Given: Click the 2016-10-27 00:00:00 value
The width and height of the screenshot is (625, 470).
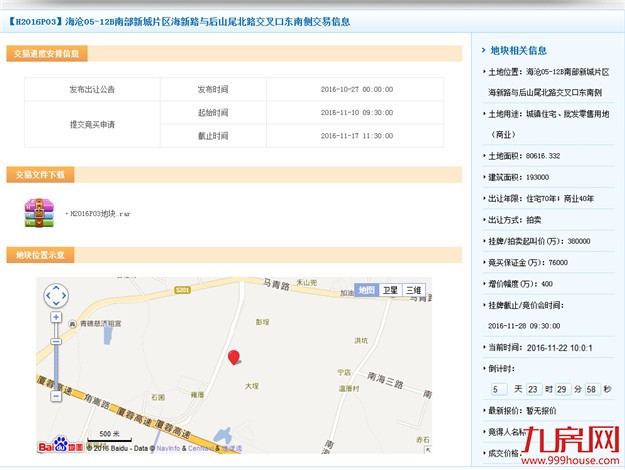Looking at the screenshot, I should (x=357, y=89).
